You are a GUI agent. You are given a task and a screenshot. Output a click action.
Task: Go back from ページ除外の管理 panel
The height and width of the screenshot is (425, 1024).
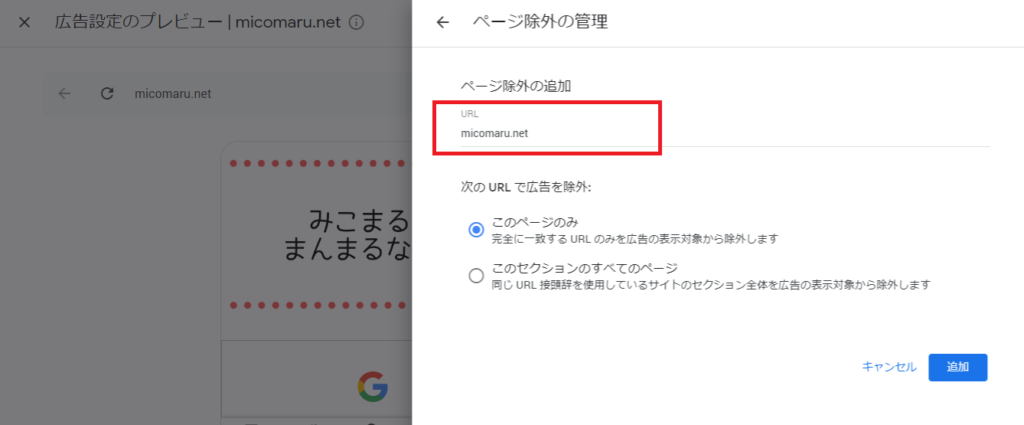(x=443, y=23)
